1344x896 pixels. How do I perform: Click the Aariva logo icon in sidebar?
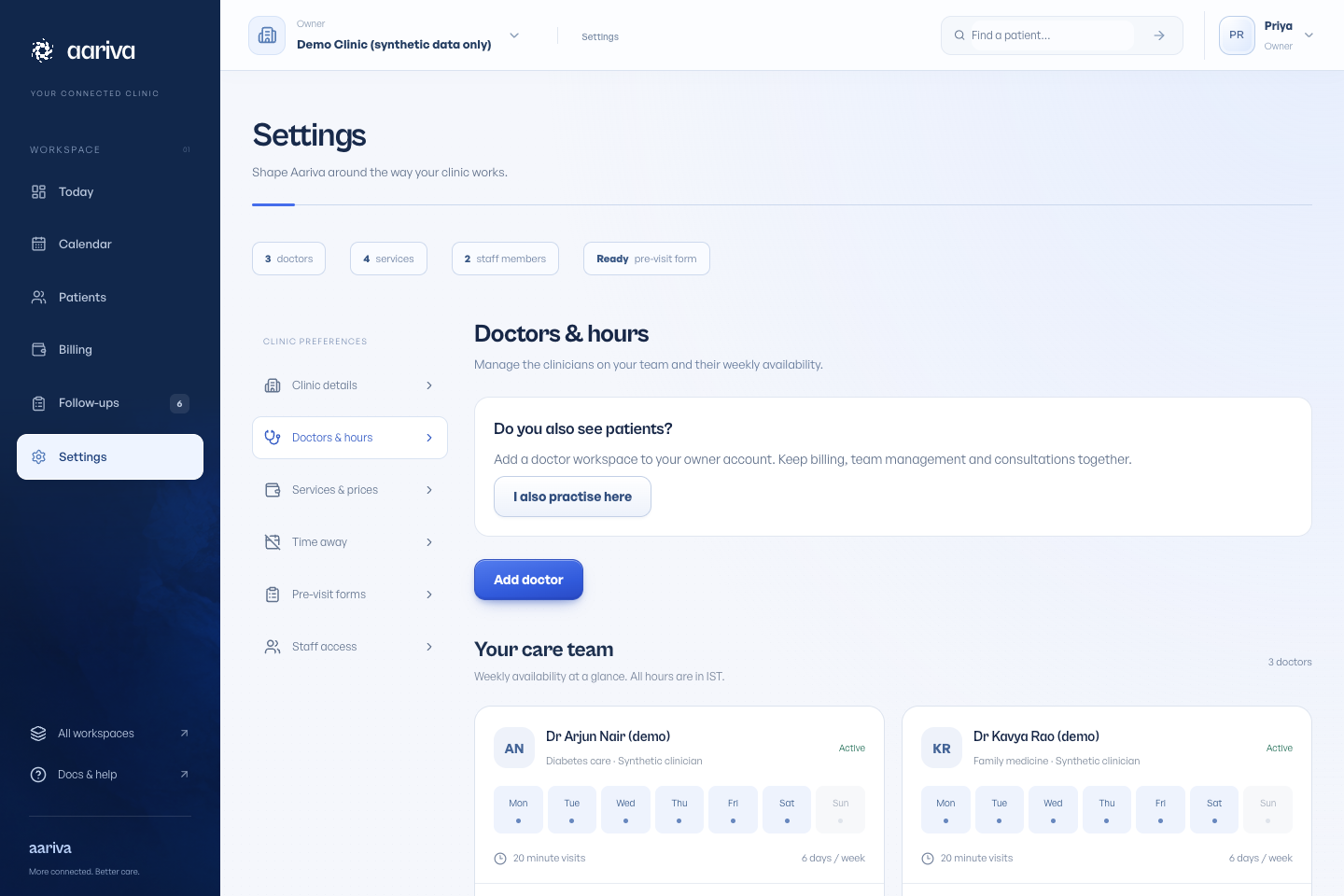tap(42, 50)
